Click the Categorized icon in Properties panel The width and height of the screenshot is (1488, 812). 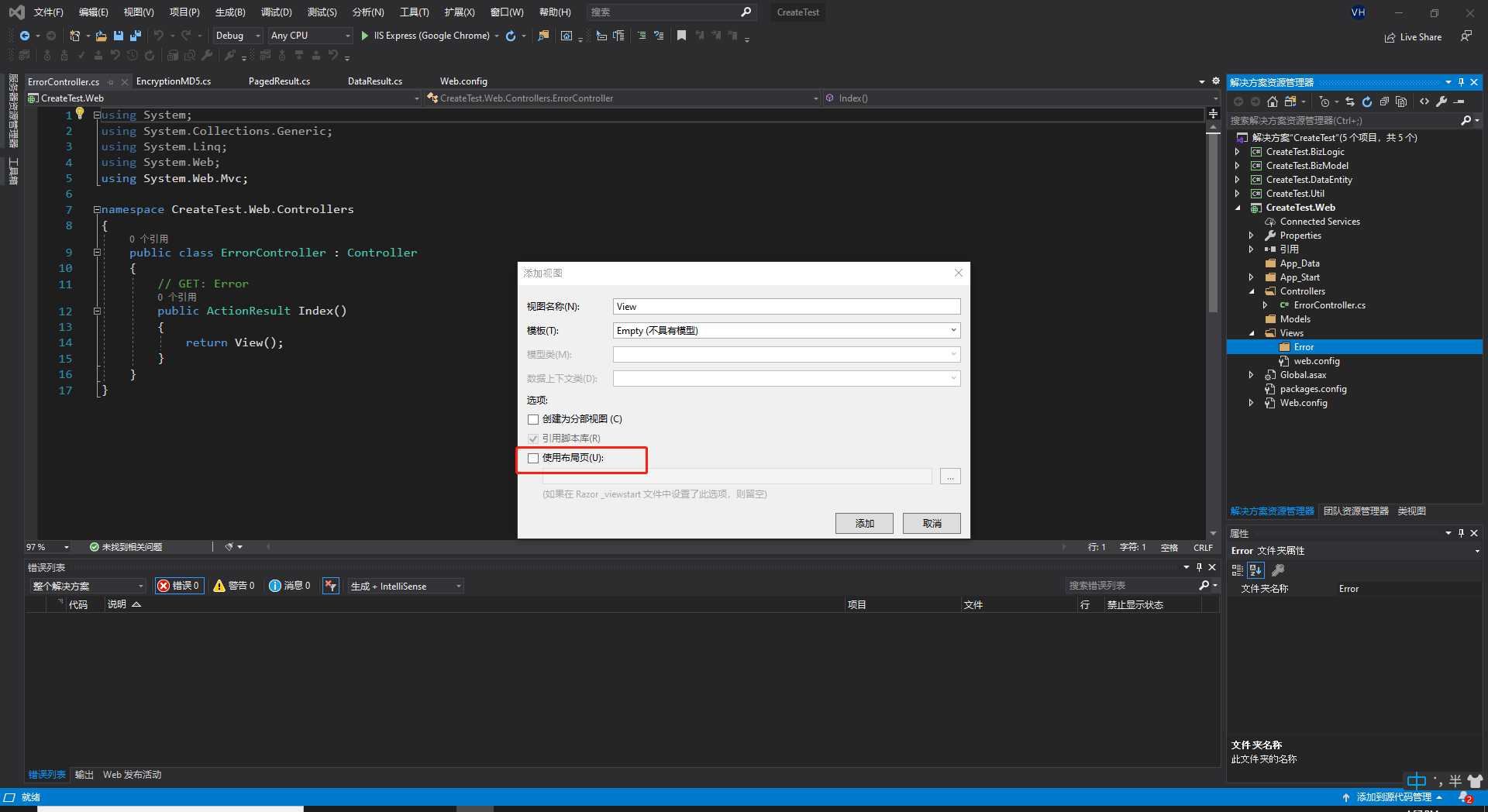(1238, 570)
